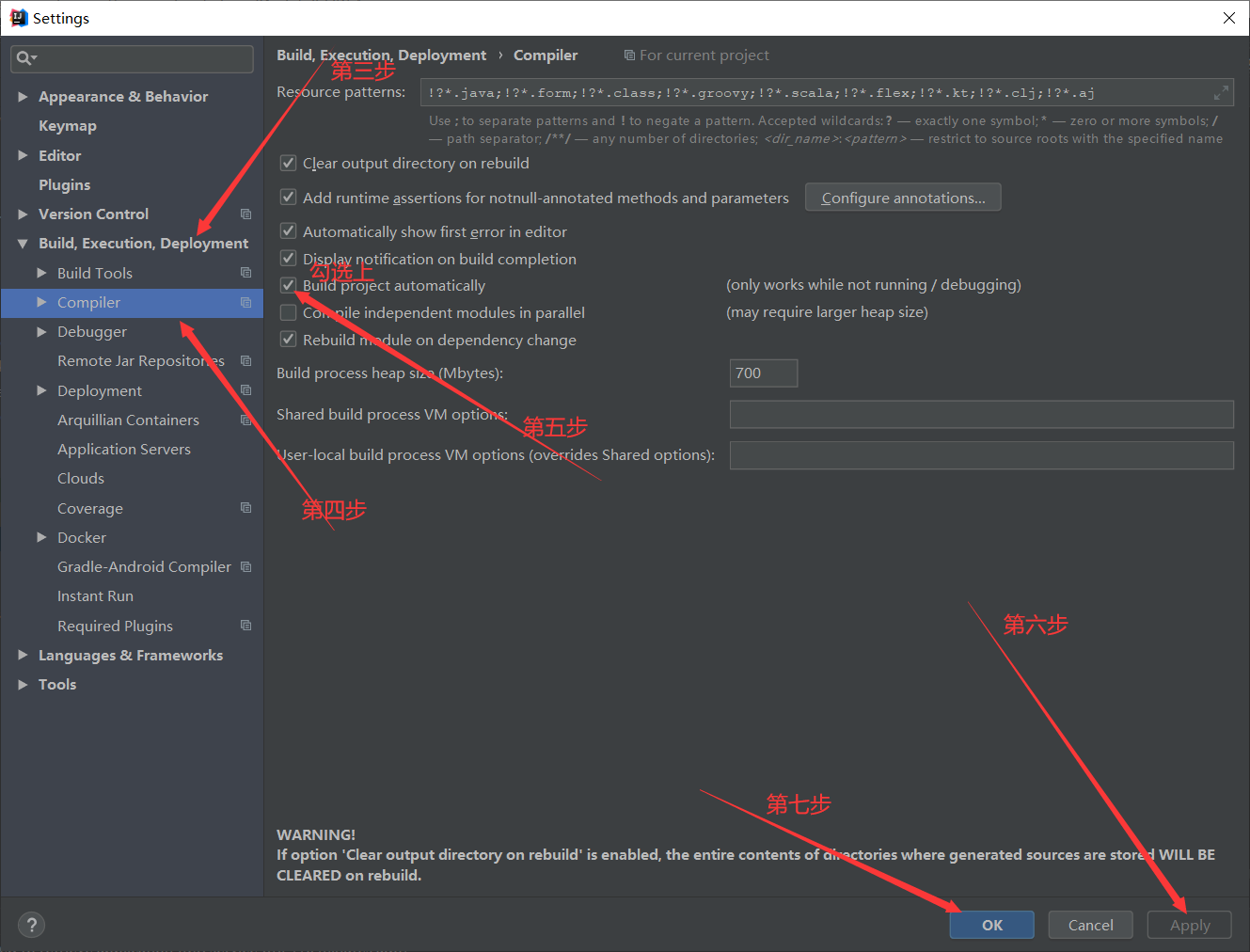
Task: Click the WARNING! message text
Action: point(316,834)
